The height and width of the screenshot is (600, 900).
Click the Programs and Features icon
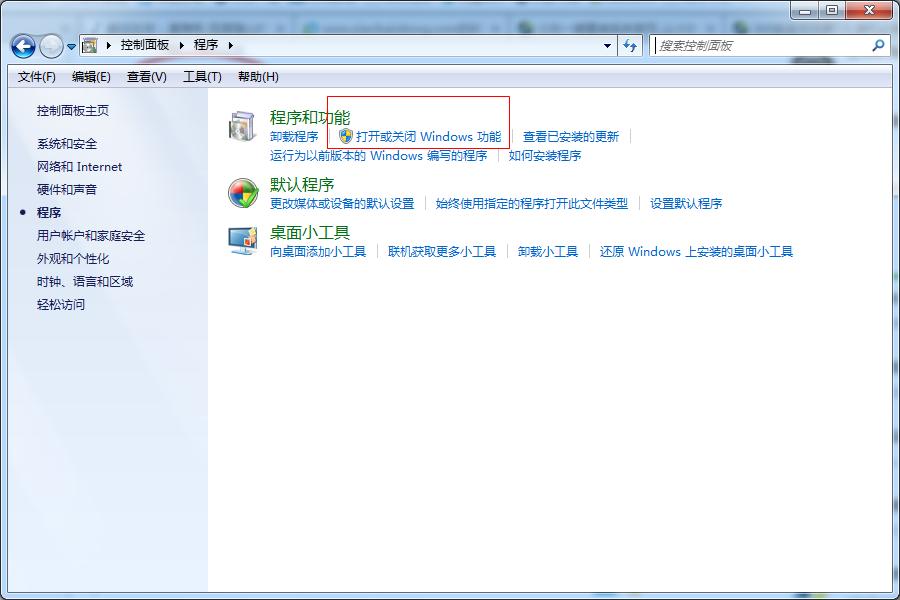coord(243,128)
